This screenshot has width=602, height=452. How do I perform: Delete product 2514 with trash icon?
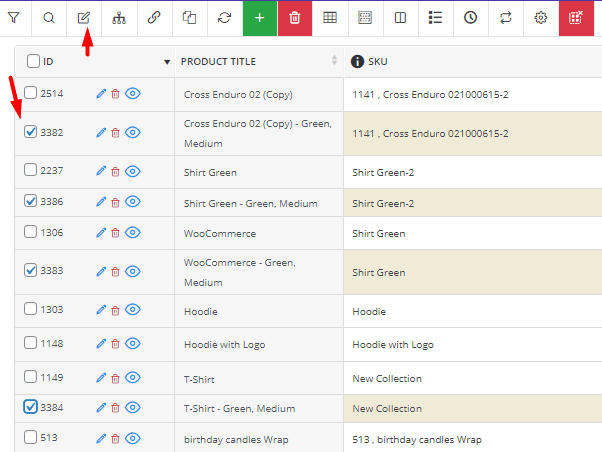tap(115, 94)
